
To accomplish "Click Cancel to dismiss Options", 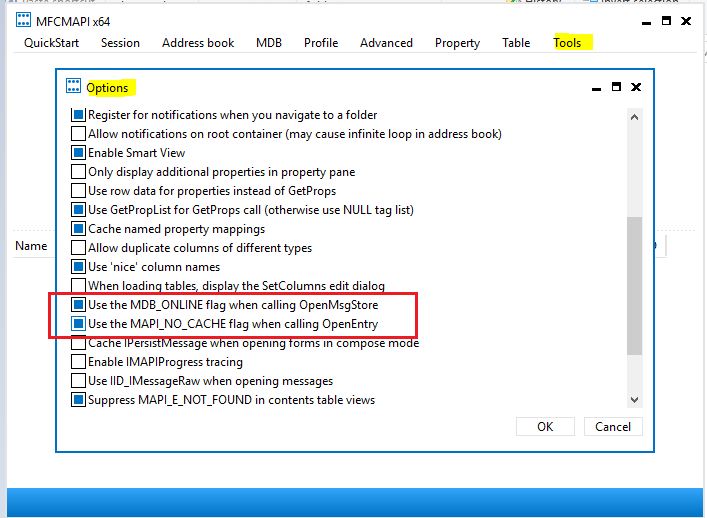I will (x=613, y=426).
